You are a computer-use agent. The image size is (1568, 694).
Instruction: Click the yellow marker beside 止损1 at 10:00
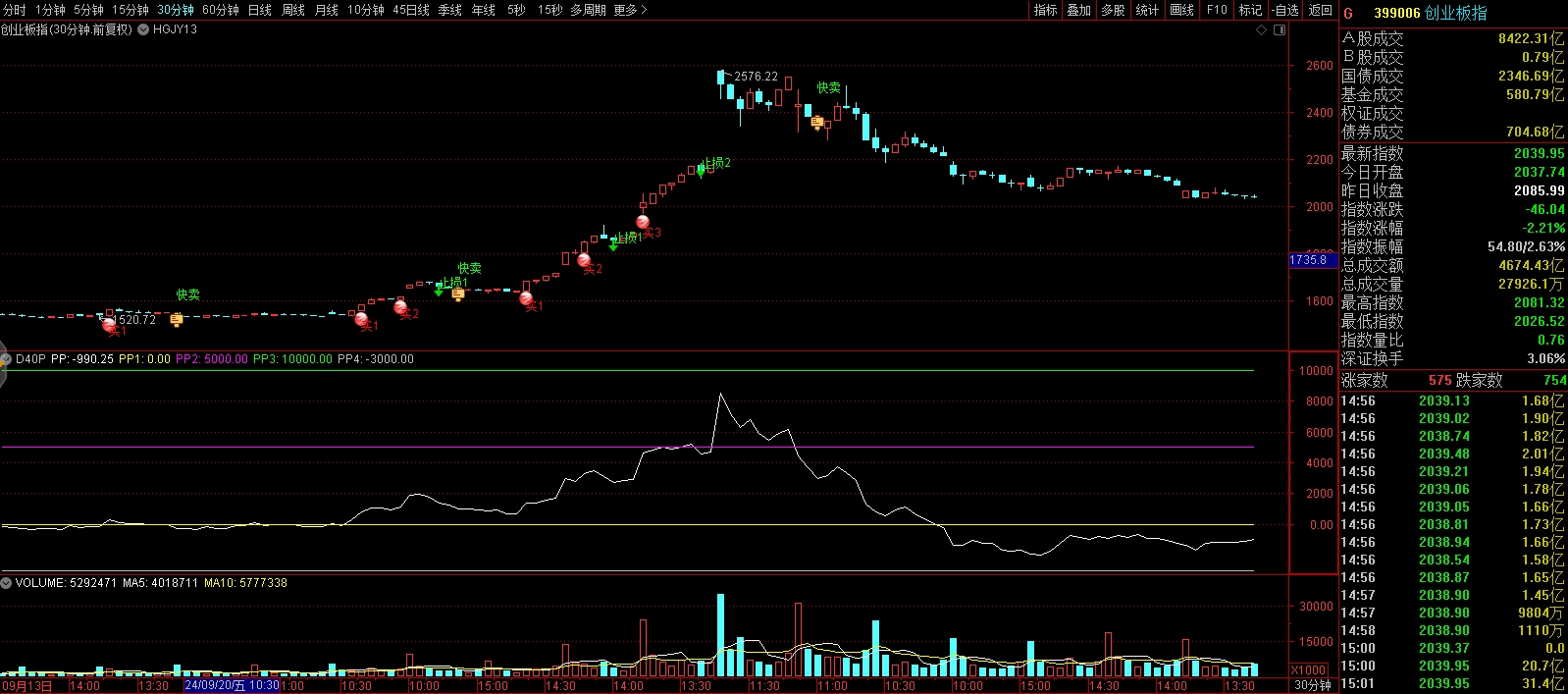(458, 294)
